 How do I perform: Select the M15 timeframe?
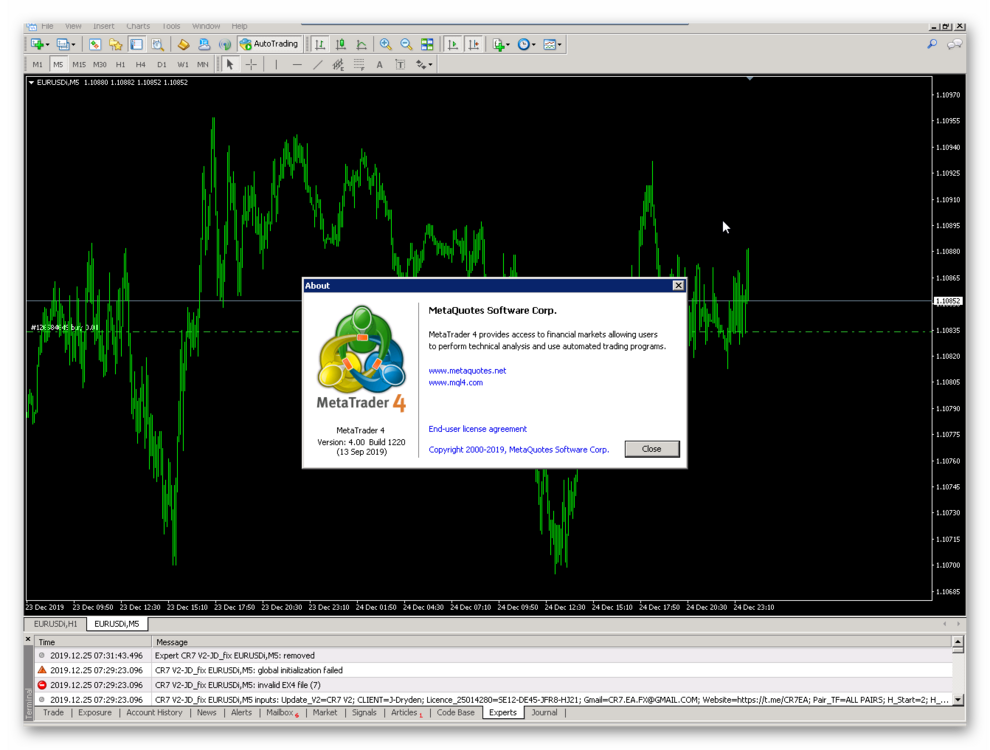click(79, 64)
